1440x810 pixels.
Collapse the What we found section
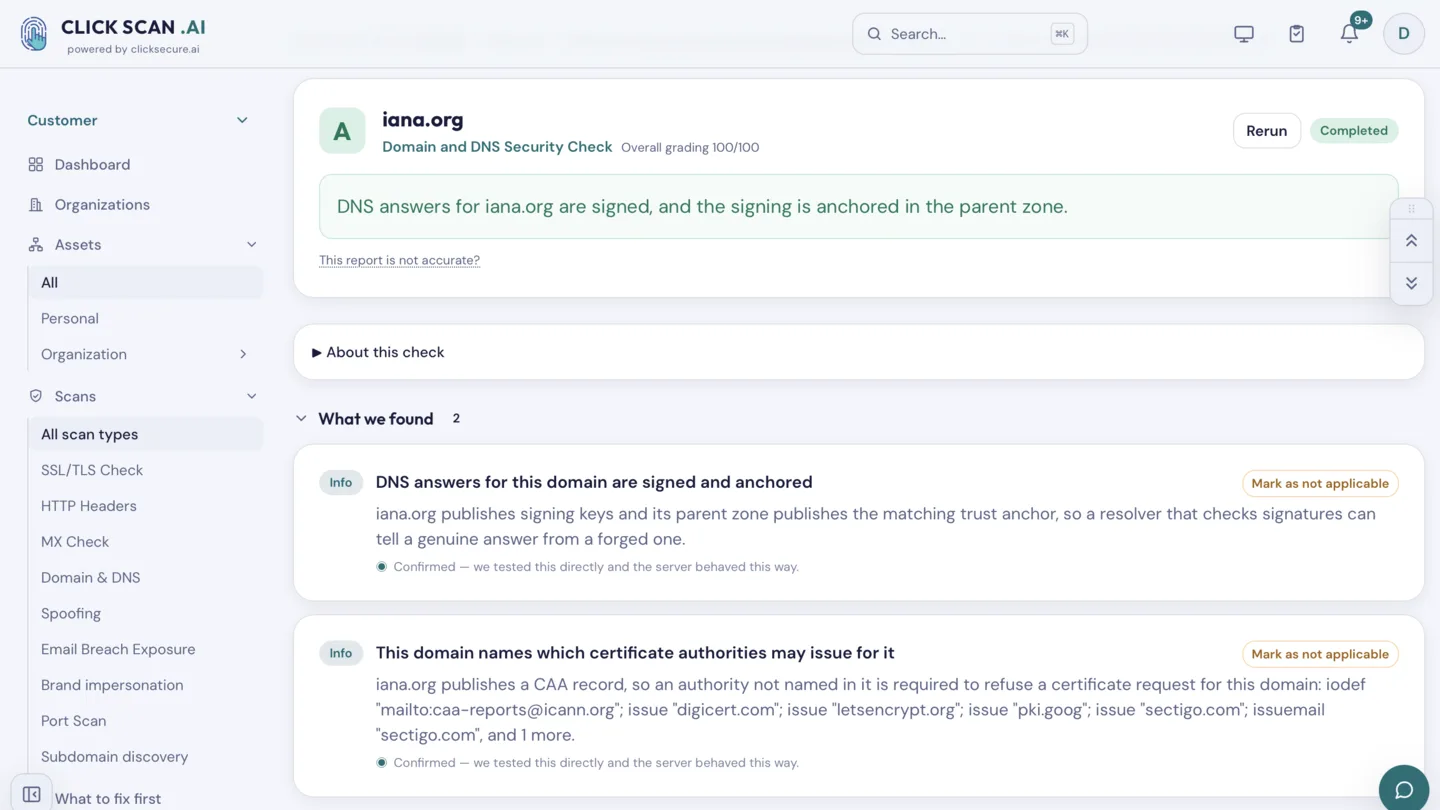301,419
